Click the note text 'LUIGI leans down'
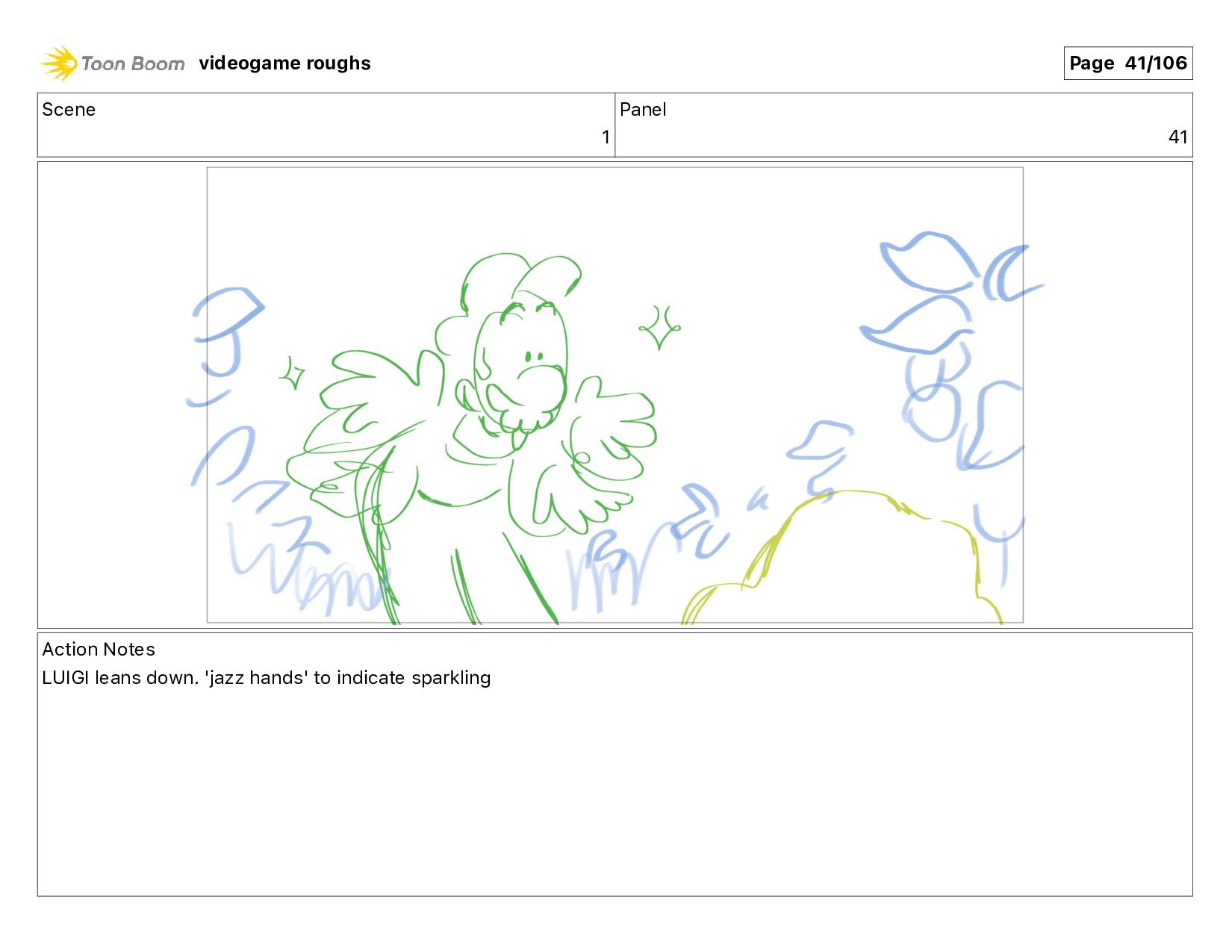1232x952 pixels. click(119, 678)
